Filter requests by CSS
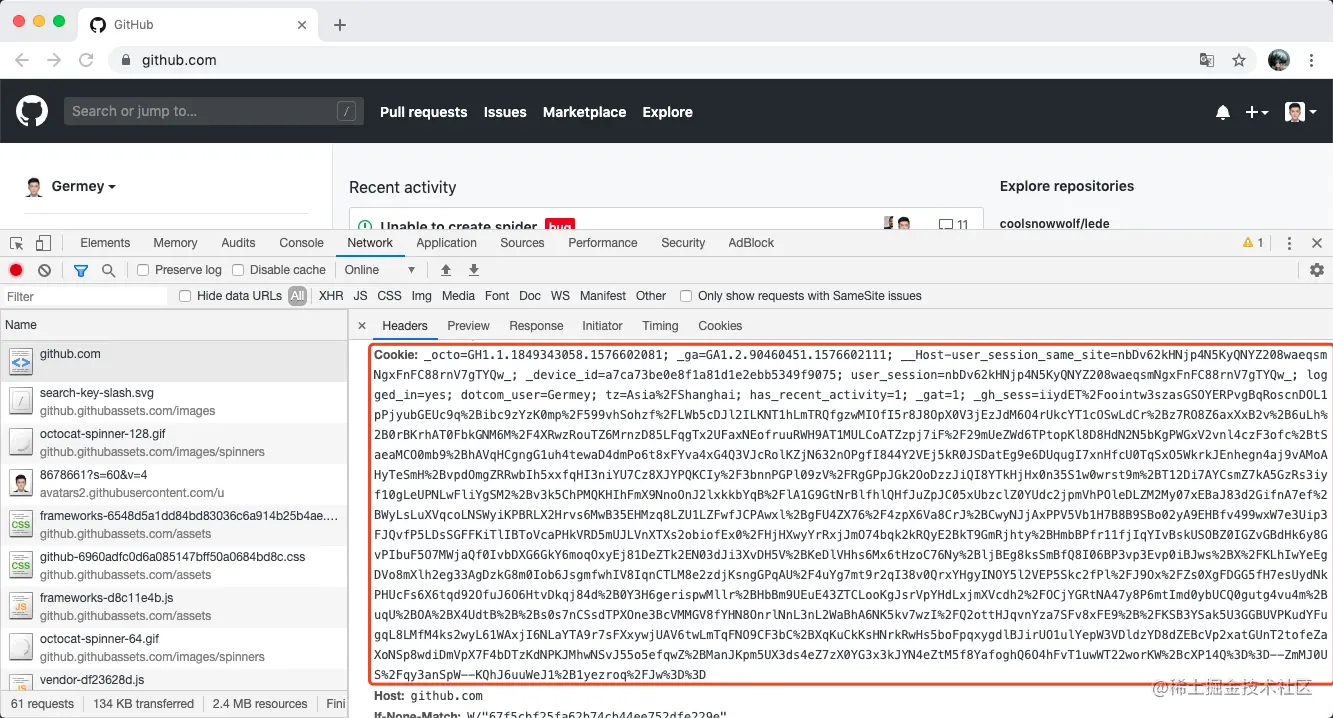The image size is (1333, 718). coord(389,296)
